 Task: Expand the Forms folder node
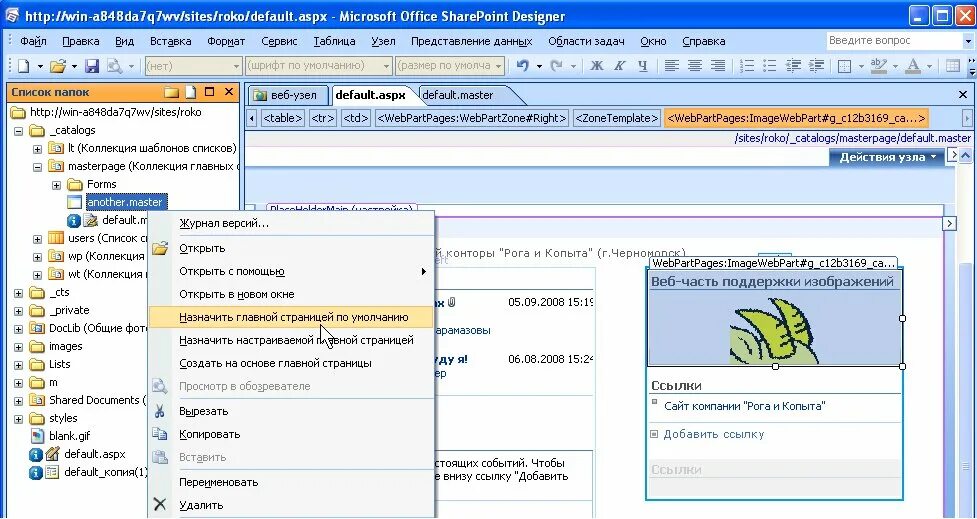[x=57, y=185]
